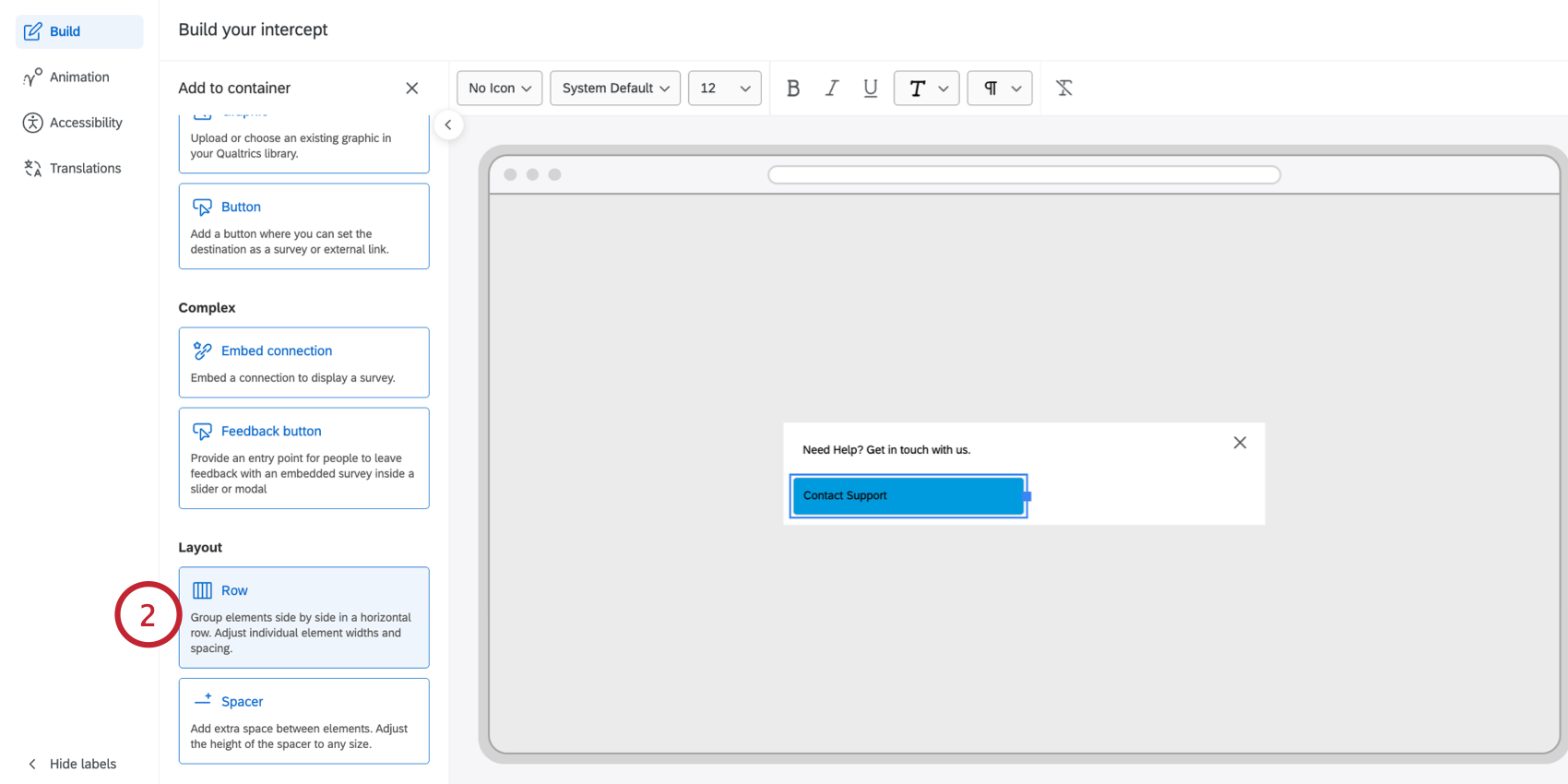
Task: Click the Button card icon
Action: pyautogui.click(x=202, y=208)
